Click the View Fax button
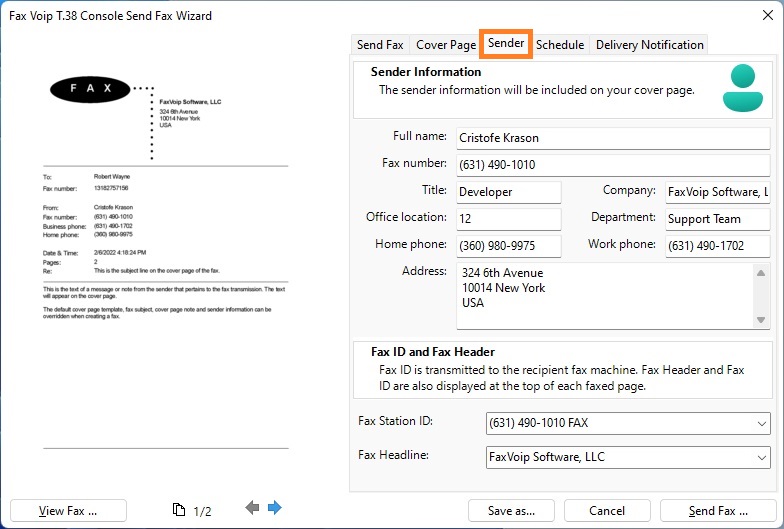784x529 pixels. click(68, 510)
